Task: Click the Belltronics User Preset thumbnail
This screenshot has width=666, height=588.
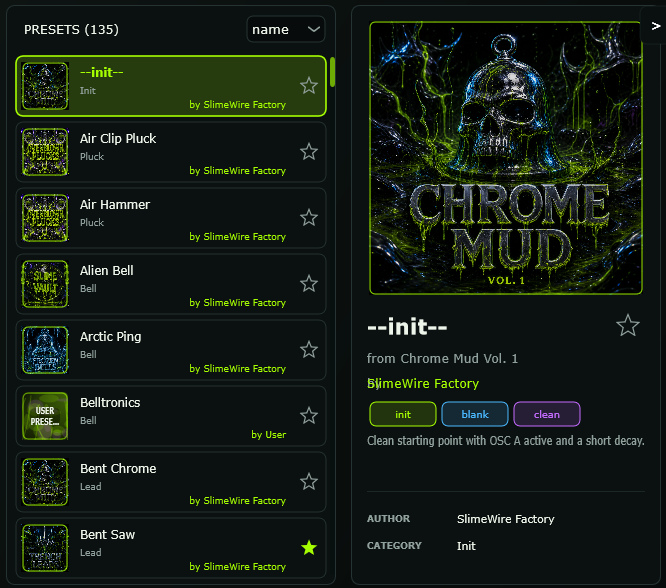Action: click(x=45, y=416)
